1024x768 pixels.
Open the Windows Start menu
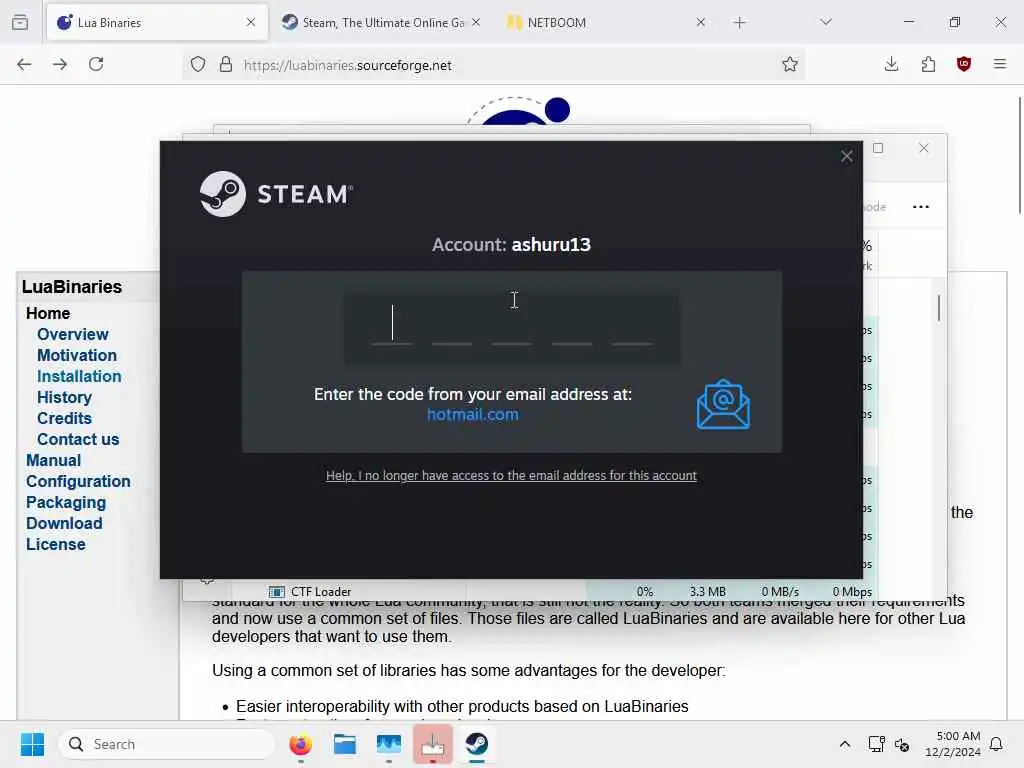(x=32, y=744)
